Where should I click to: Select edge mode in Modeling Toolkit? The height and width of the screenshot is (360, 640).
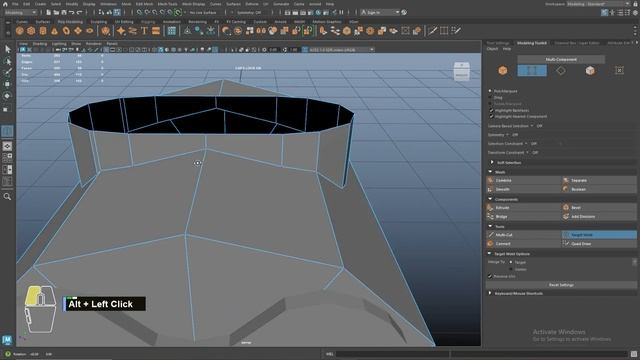pyautogui.click(x=532, y=71)
